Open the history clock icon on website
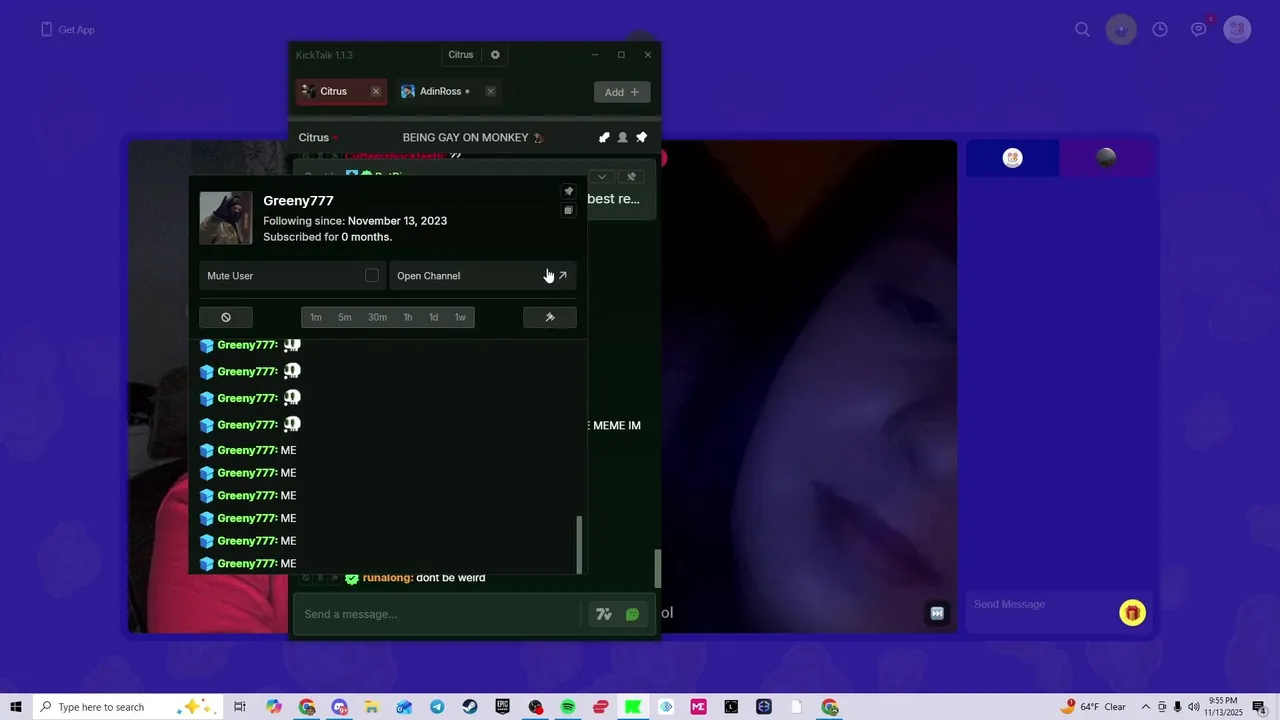Viewport: 1280px width, 720px height. click(1160, 29)
